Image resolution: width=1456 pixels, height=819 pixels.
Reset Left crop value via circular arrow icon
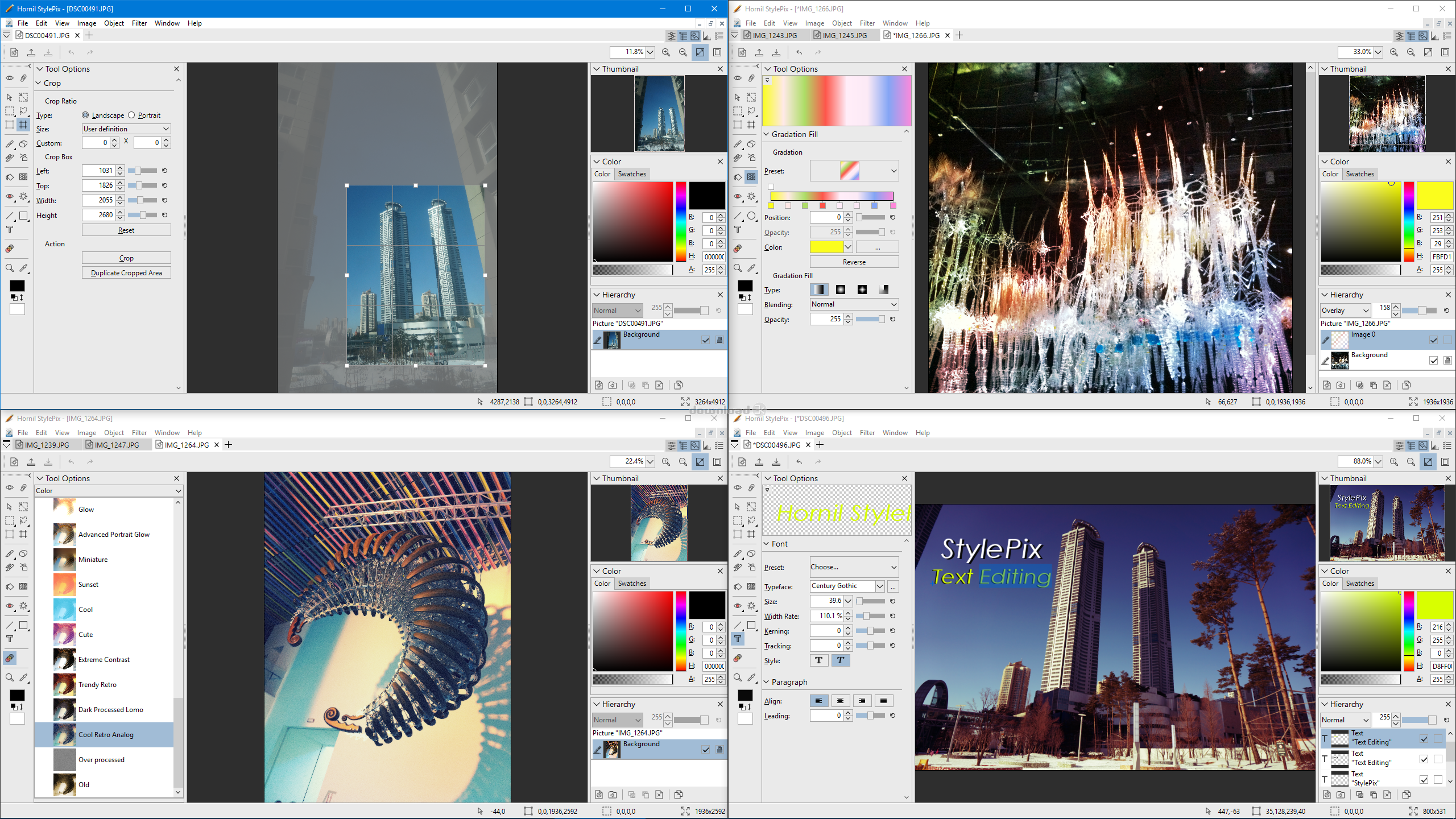point(165,171)
